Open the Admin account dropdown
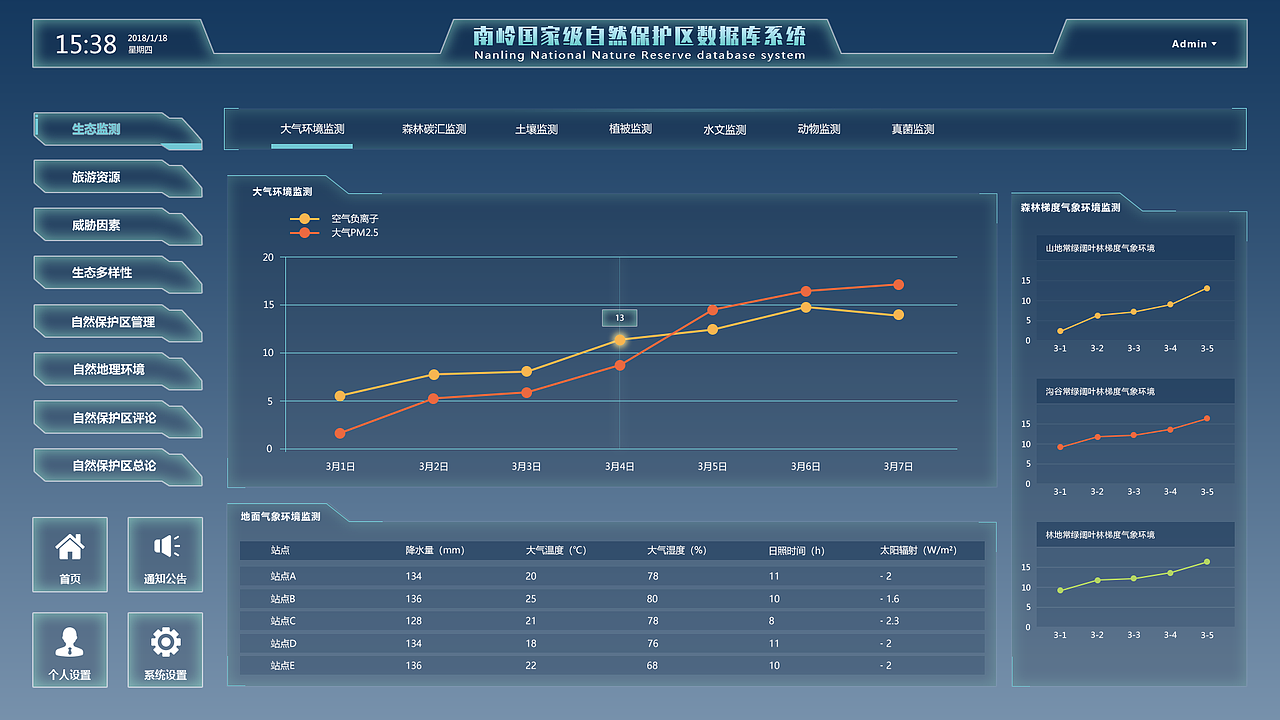The width and height of the screenshot is (1280, 720). (1193, 44)
